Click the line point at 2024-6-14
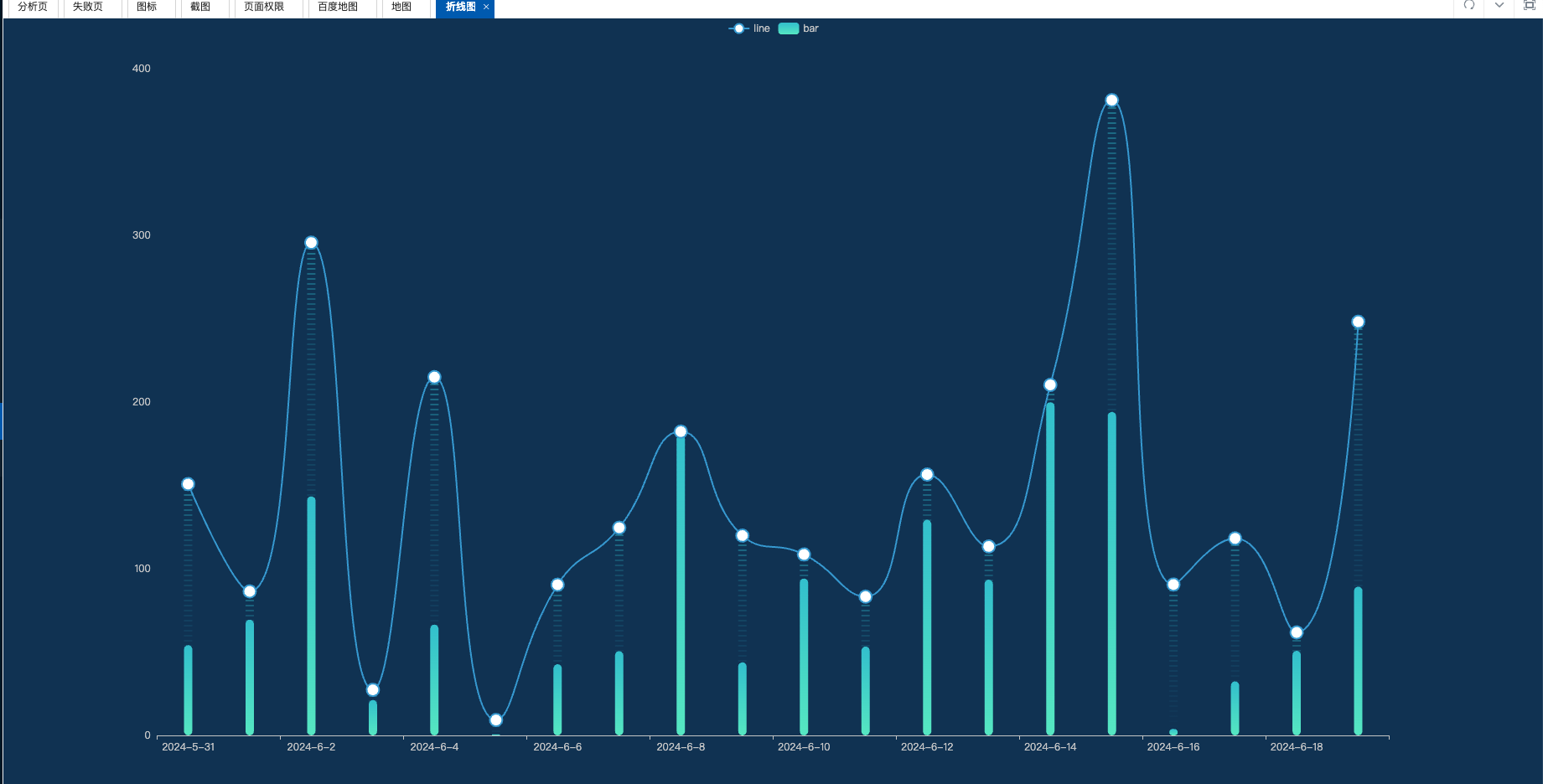The image size is (1543, 784). (x=1050, y=385)
